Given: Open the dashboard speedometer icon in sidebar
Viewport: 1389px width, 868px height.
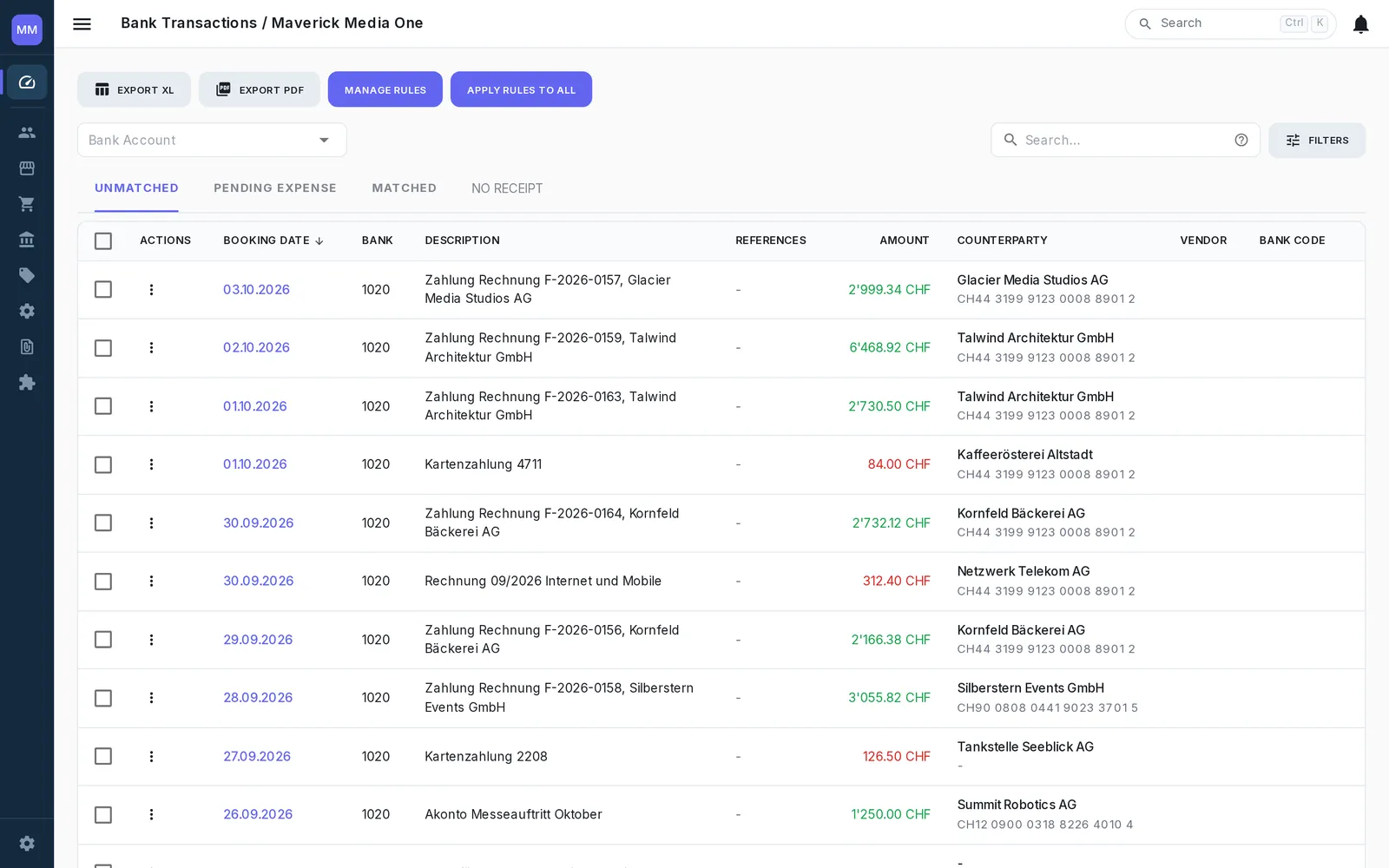Looking at the screenshot, I should 27,82.
